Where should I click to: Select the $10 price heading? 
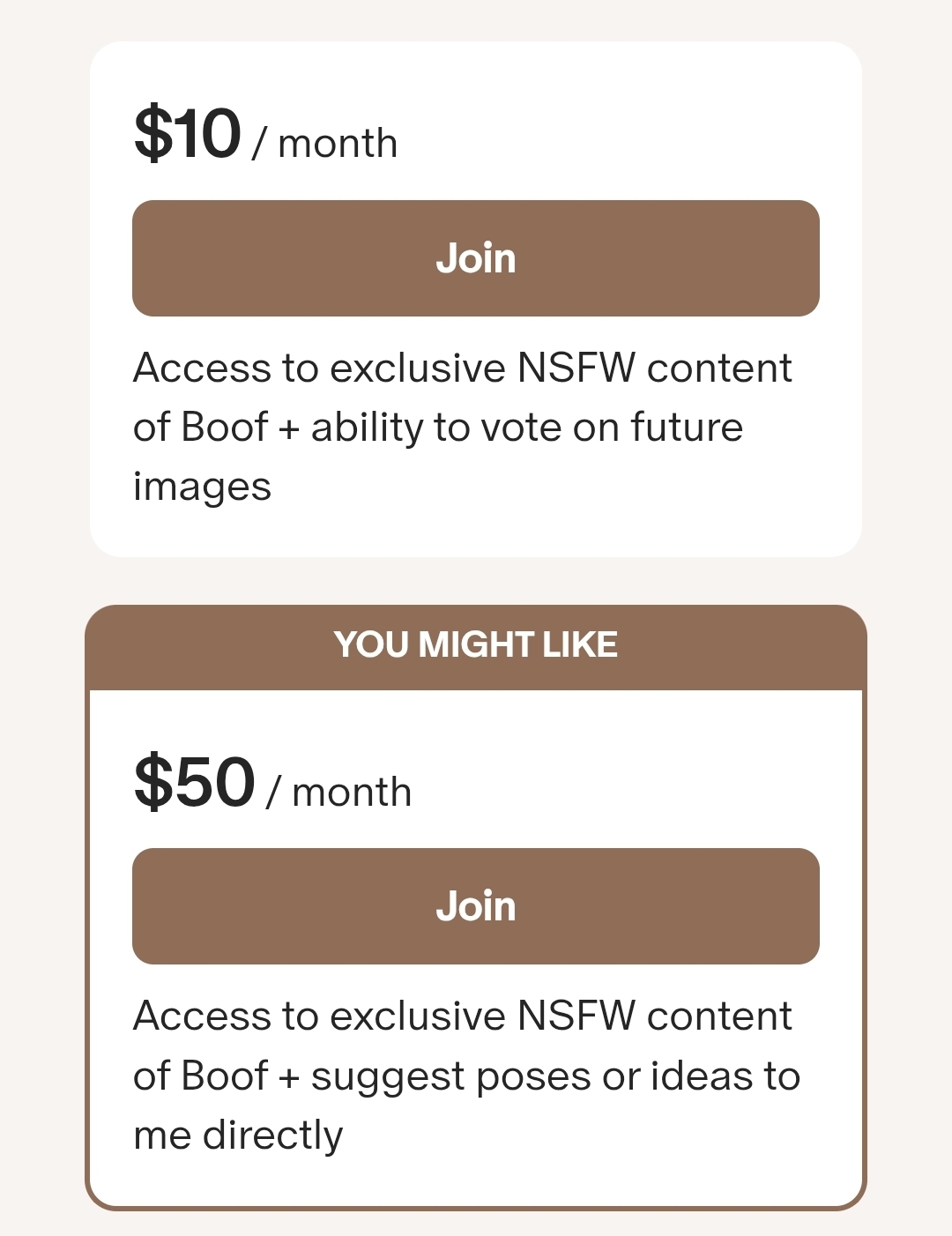pos(187,134)
